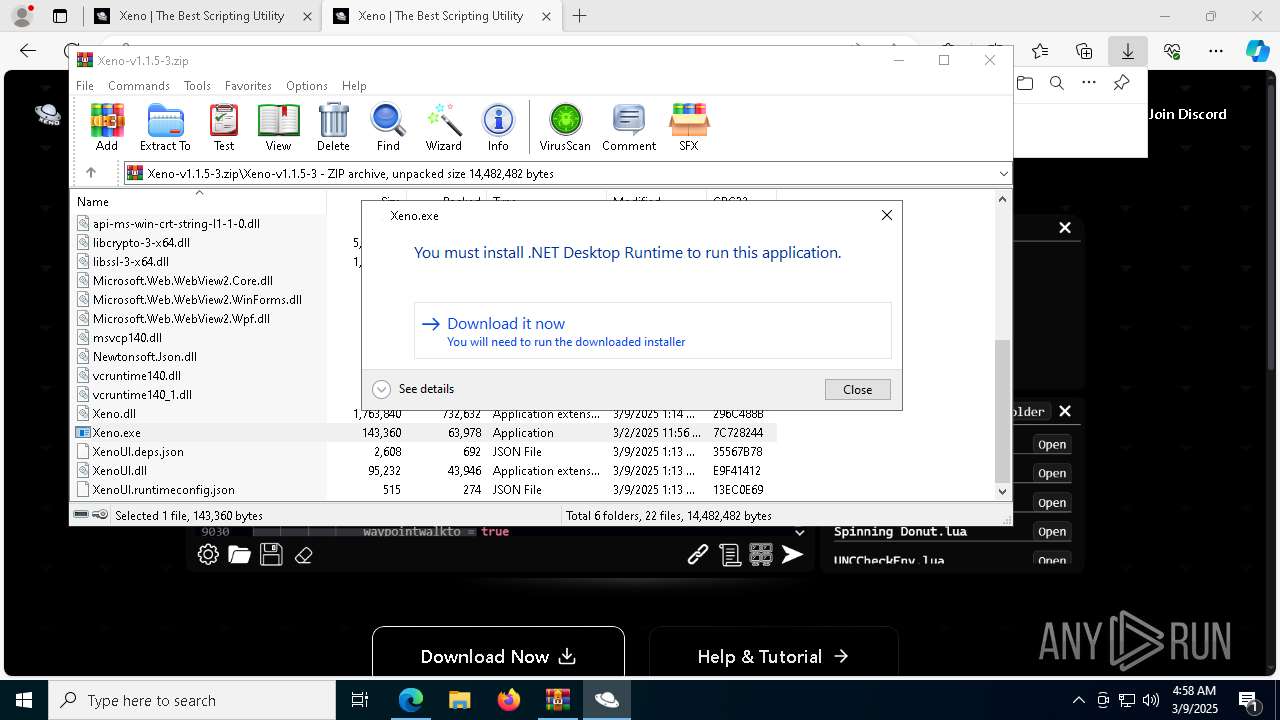
Task: Click the View file icon
Action: point(278,127)
